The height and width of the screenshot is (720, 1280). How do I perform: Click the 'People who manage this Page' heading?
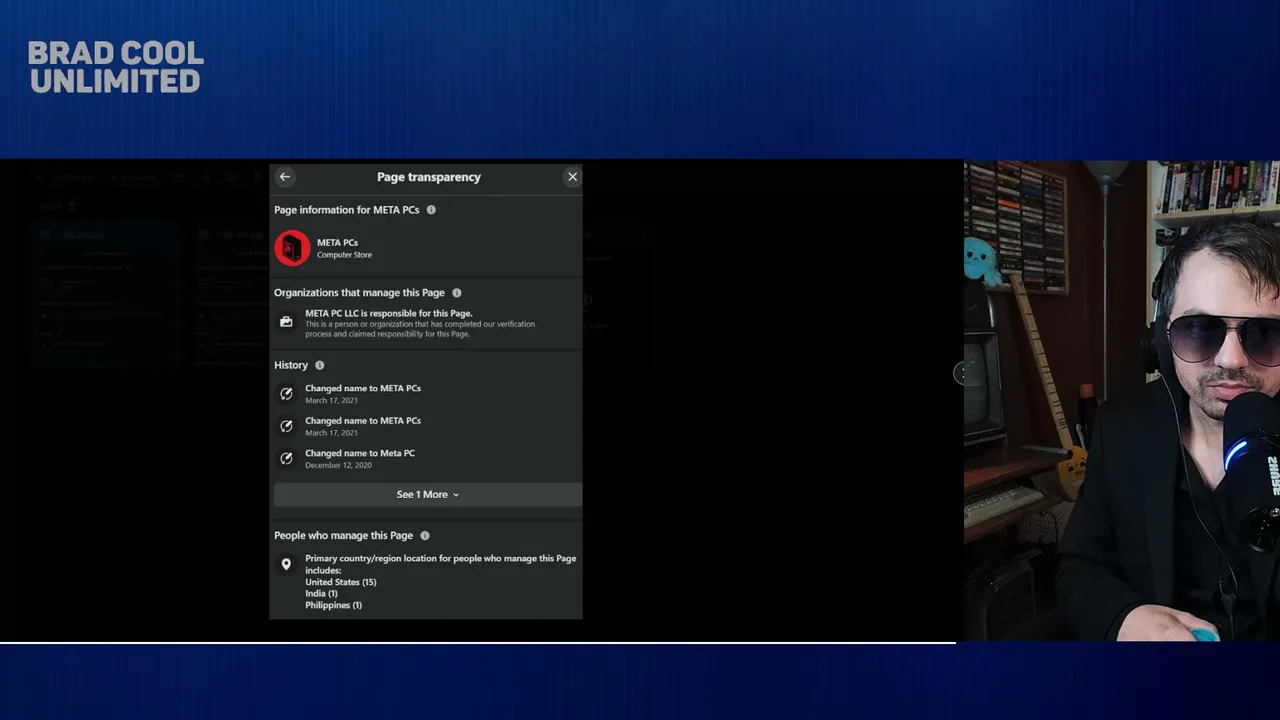click(343, 536)
